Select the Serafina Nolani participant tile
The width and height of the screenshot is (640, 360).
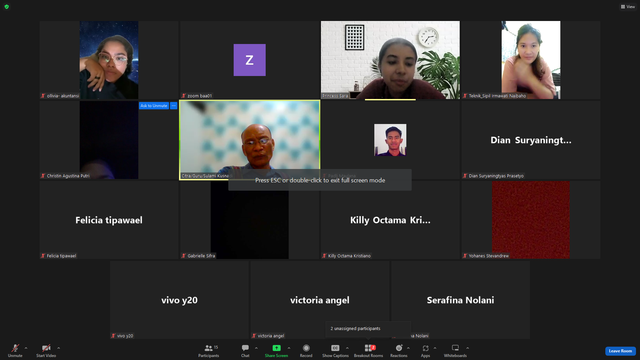tap(460, 300)
